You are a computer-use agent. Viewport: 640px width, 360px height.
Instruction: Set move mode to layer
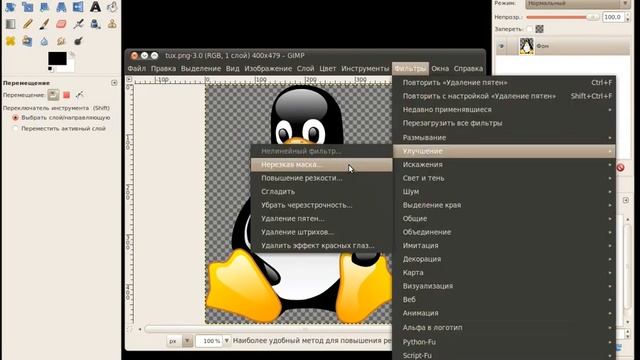(53, 95)
